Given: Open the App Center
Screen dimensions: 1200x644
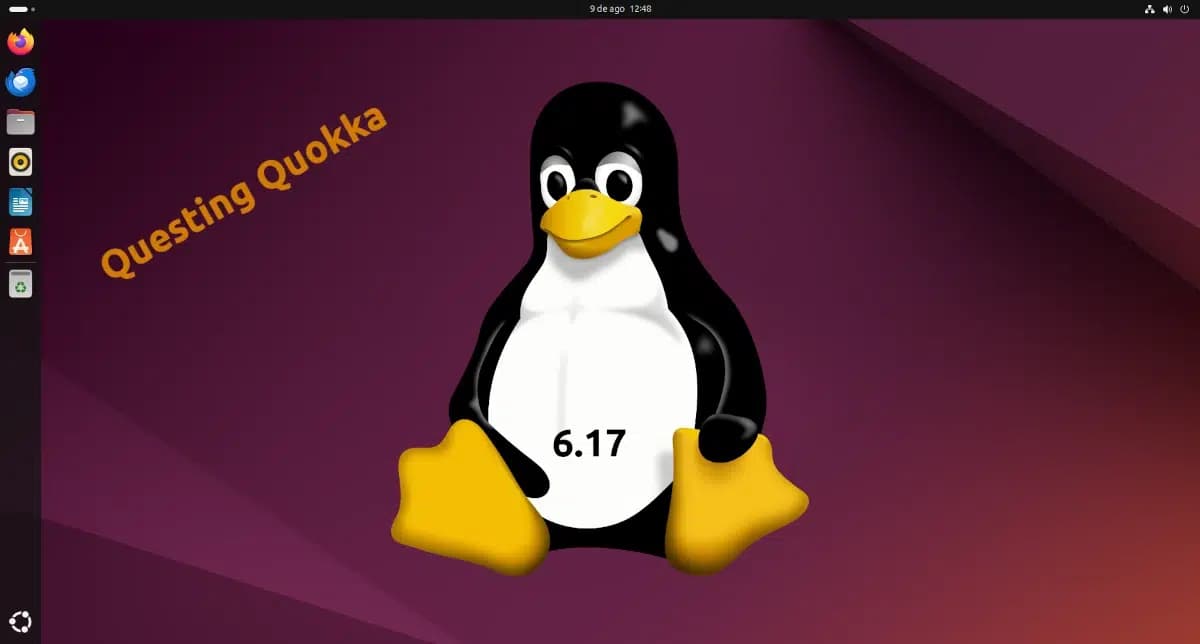Looking at the screenshot, I should tap(20, 242).
